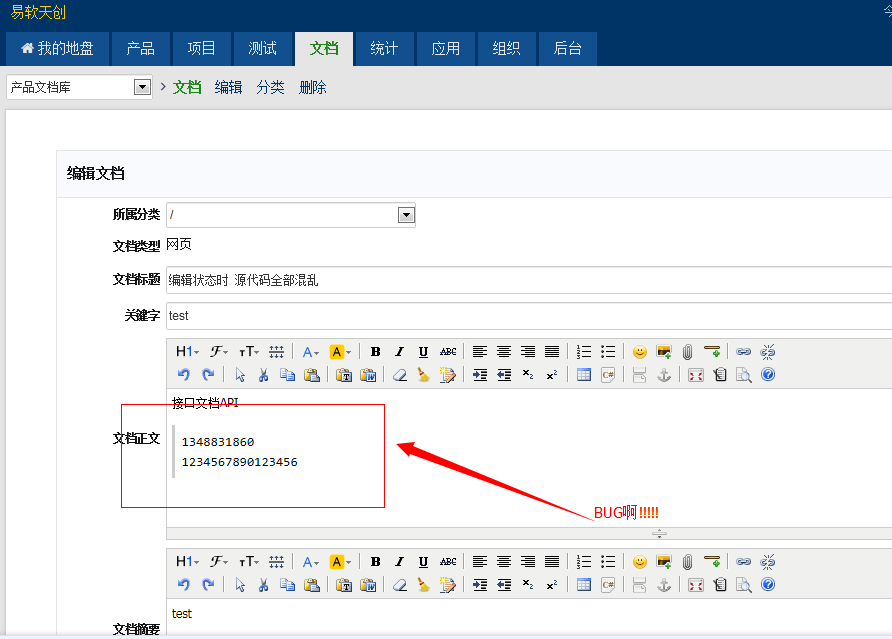This screenshot has width=892, height=639.
Task: Insert hyperlink in the 文档摘要 editor toolbar
Action: point(743,562)
